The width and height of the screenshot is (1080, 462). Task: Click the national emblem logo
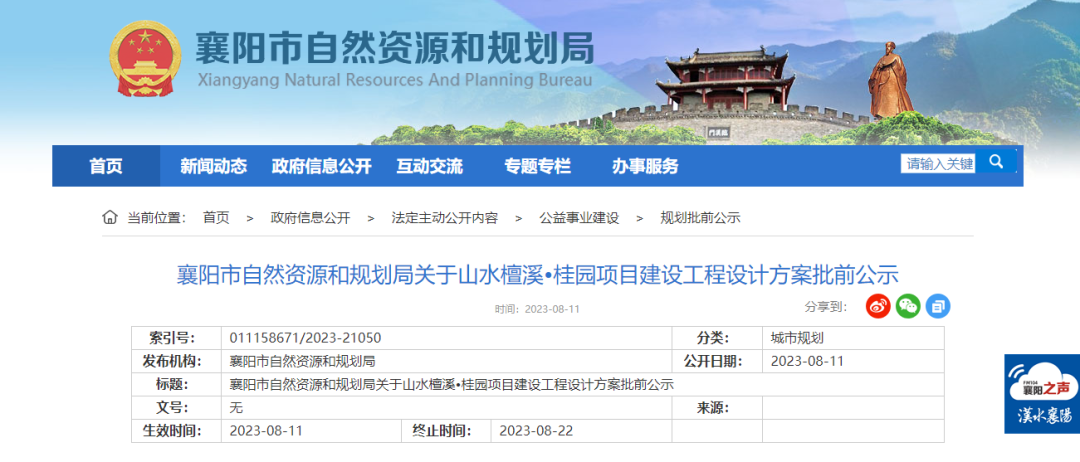point(145,59)
